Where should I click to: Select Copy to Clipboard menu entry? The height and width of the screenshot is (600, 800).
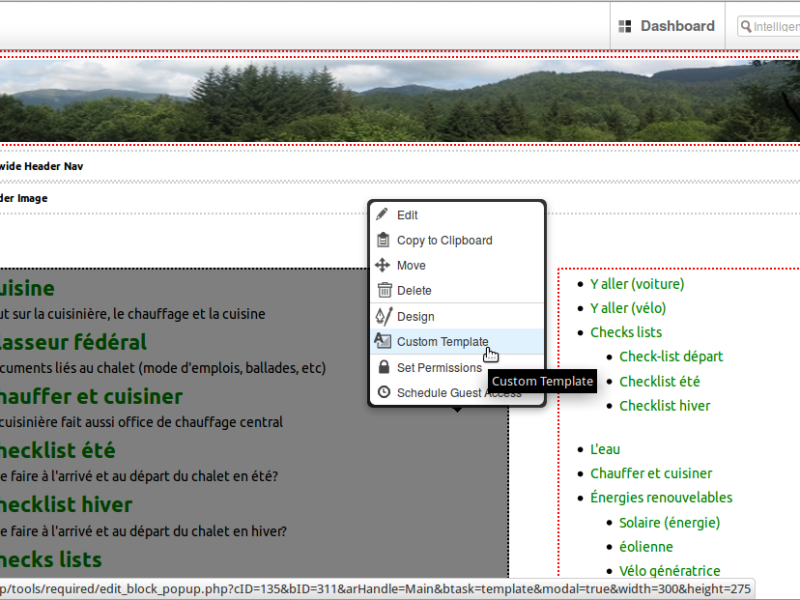coord(457,240)
